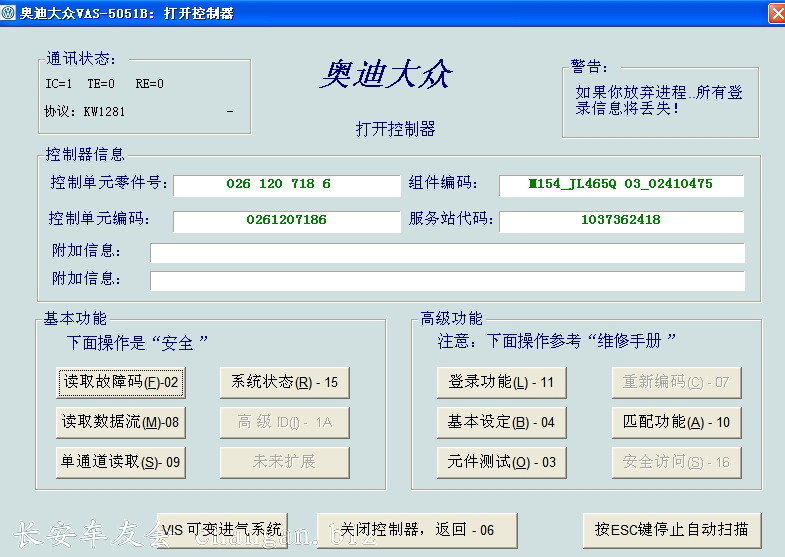Click the 下面操作是"安全" label
785x557 pixels.
[137, 343]
